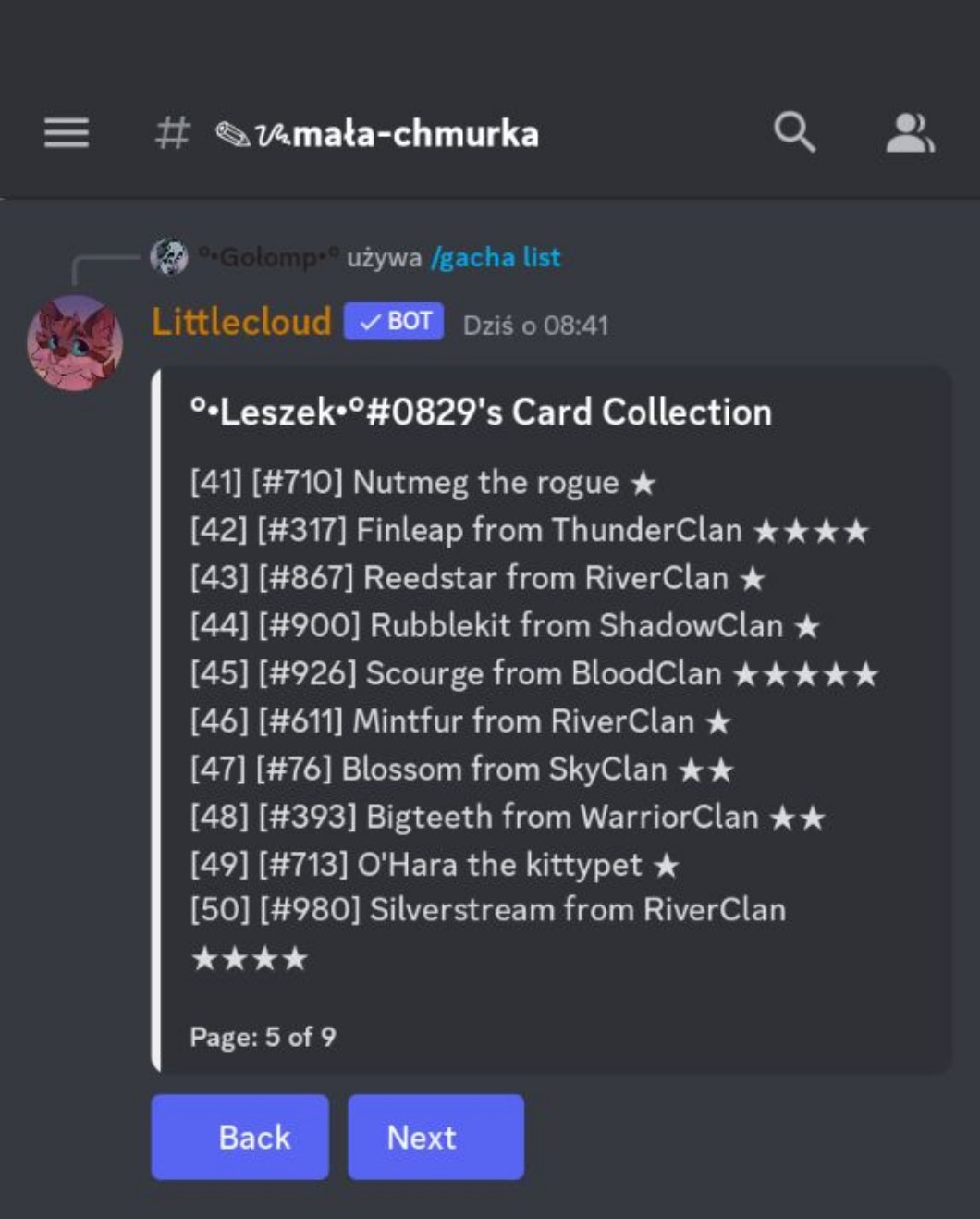
Task: Click the hash channel symbol
Action: pos(172,133)
